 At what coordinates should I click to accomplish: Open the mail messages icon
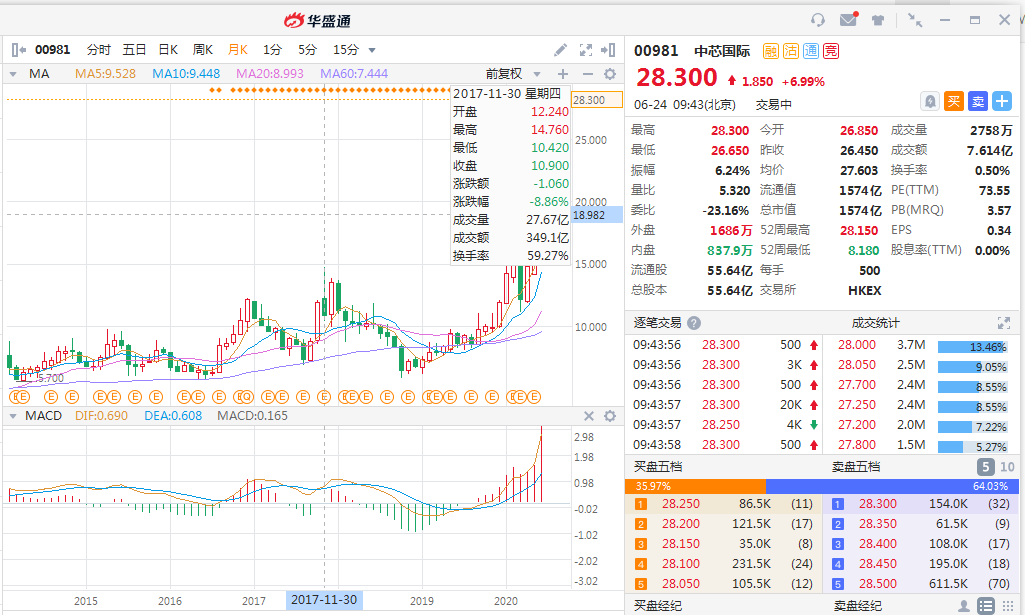[849, 20]
